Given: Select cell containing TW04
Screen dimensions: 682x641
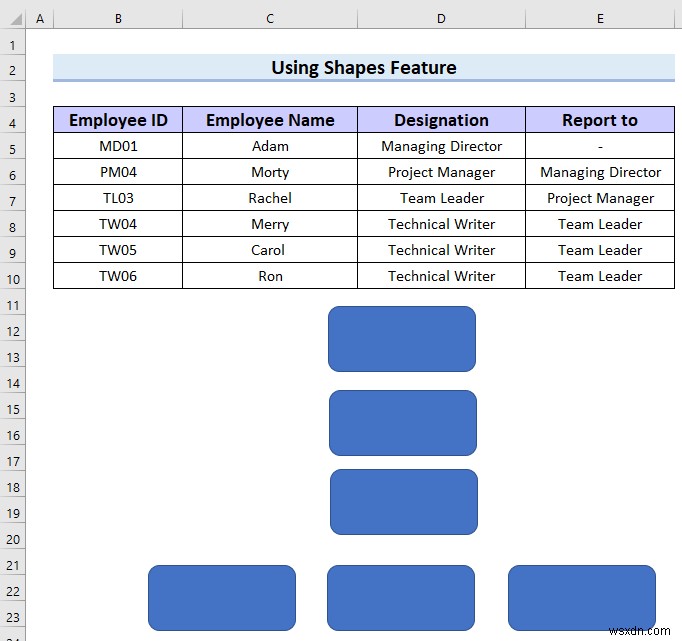Looking at the screenshot, I should (x=118, y=224).
